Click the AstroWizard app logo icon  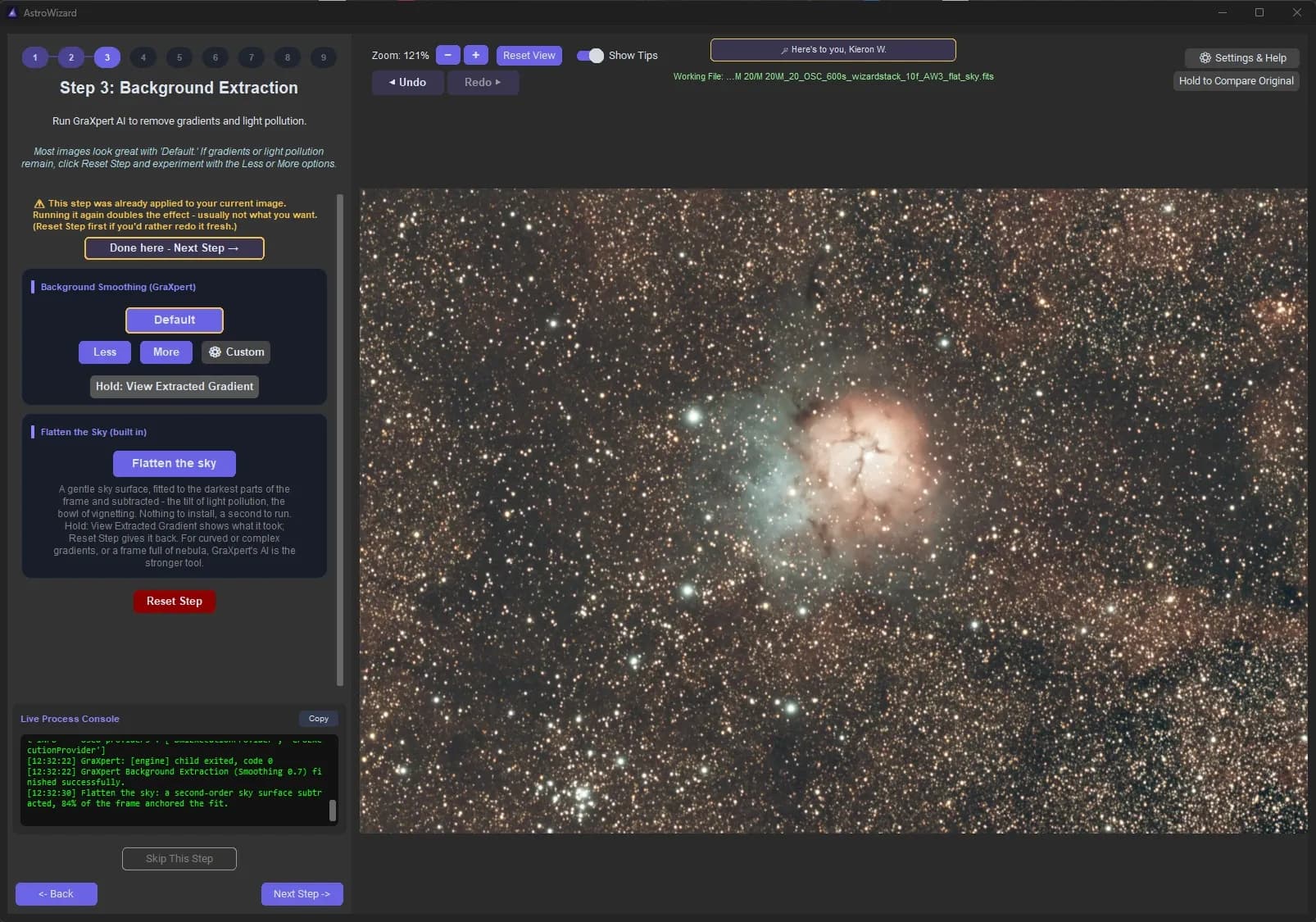12,12
